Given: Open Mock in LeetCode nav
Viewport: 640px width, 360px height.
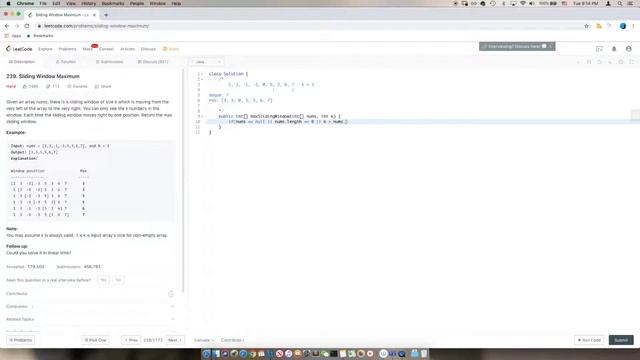Looking at the screenshot, I should coord(87,49).
